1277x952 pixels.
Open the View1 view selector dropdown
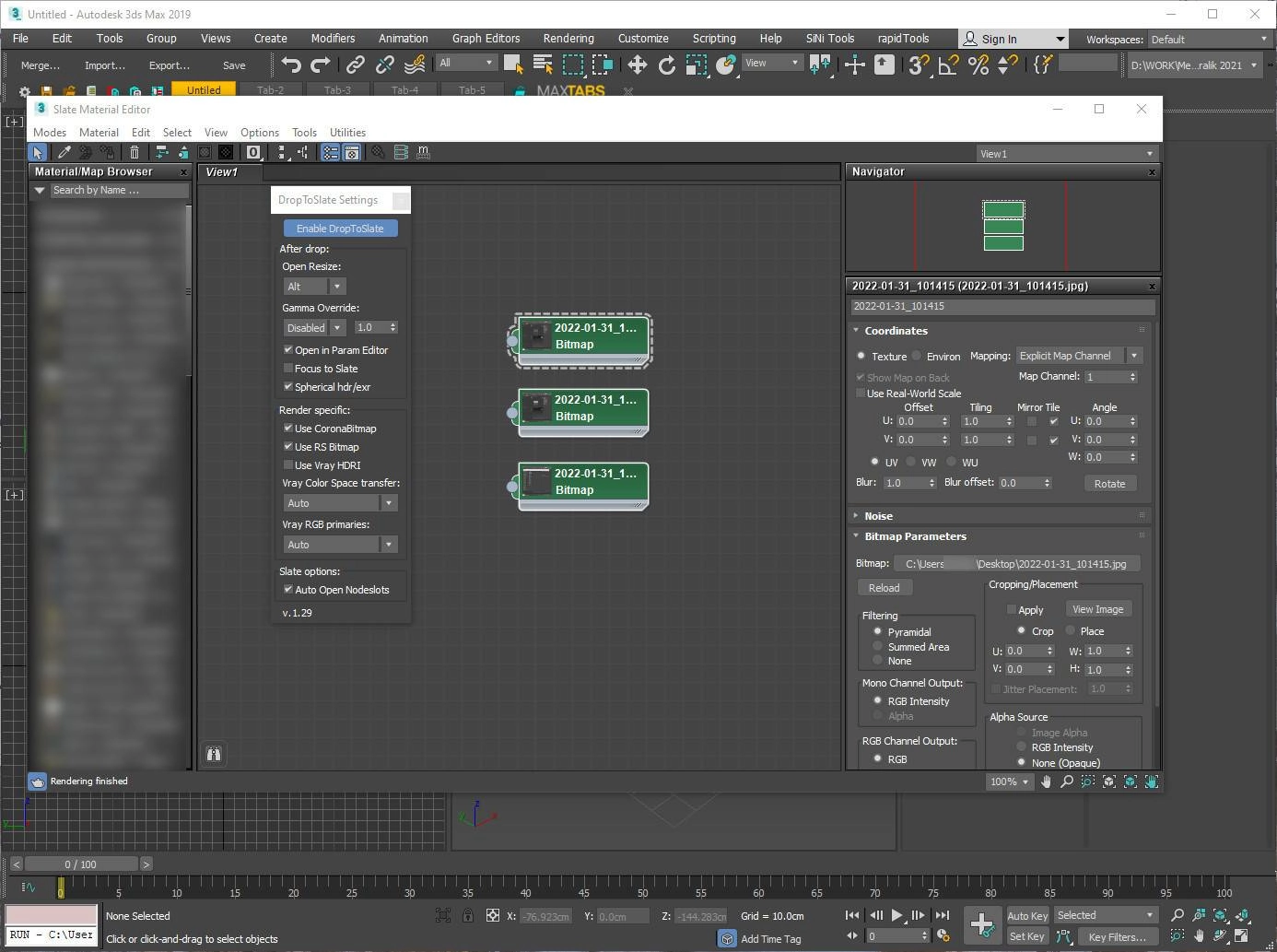(x=1066, y=154)
